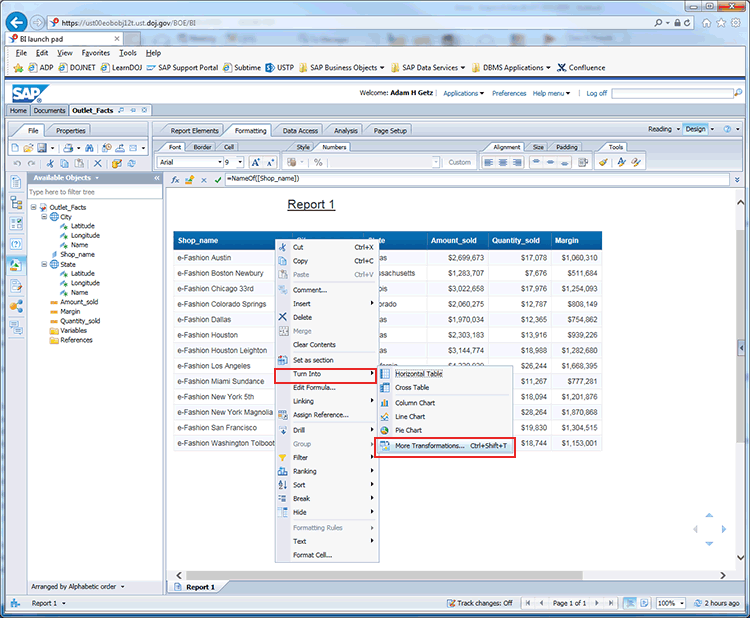This screenshot has height=618, width=750.
Task: Click the Print icon
Action: 68,148
